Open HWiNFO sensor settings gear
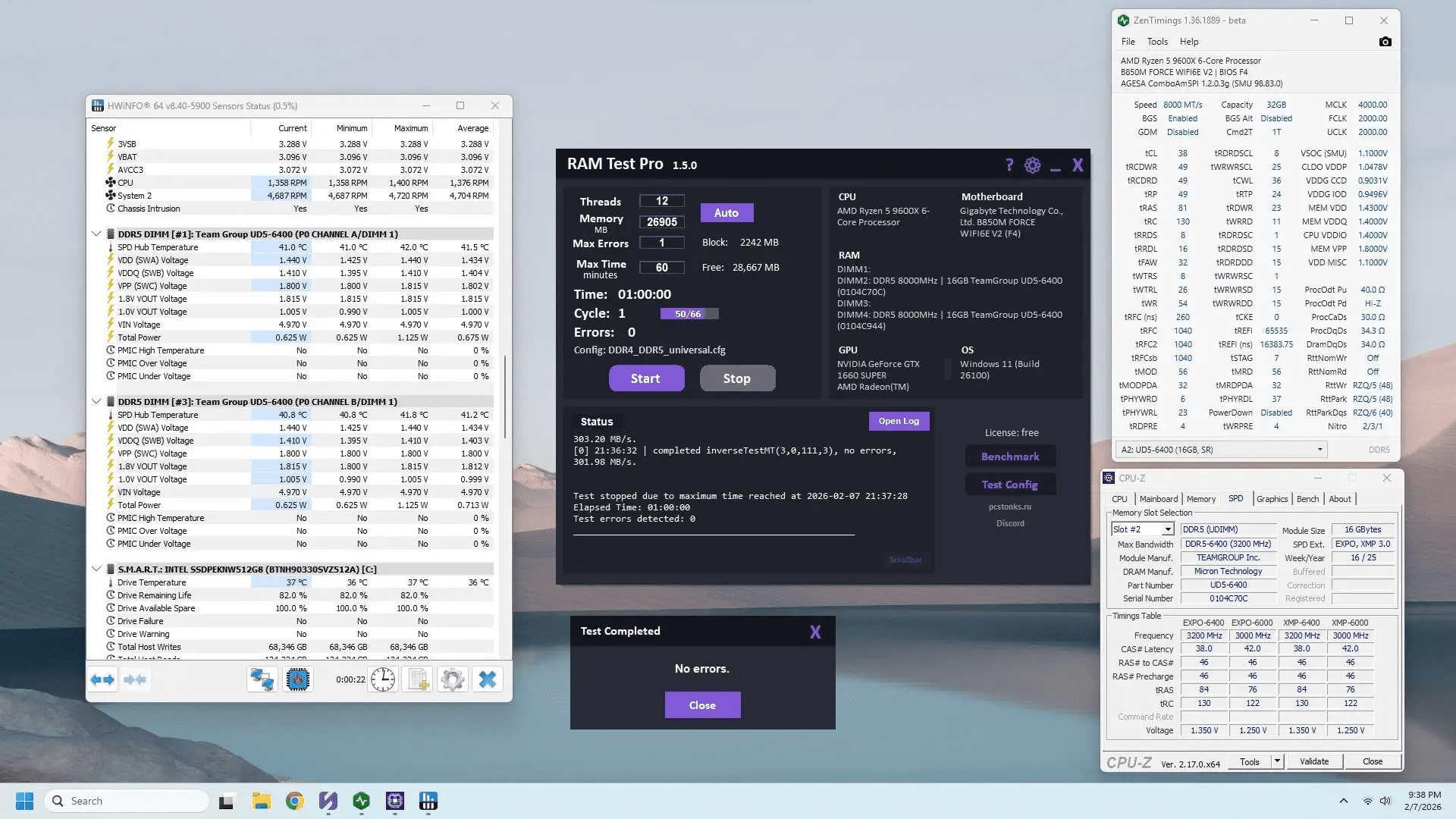The width and height of the screenshot is (1456, 819). (x=453, y=679)
